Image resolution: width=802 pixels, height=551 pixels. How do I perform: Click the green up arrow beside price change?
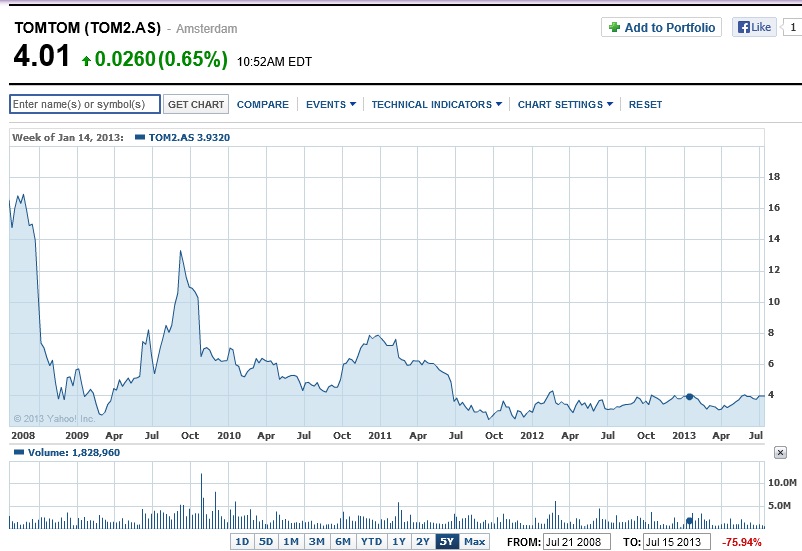click(86, 61)
